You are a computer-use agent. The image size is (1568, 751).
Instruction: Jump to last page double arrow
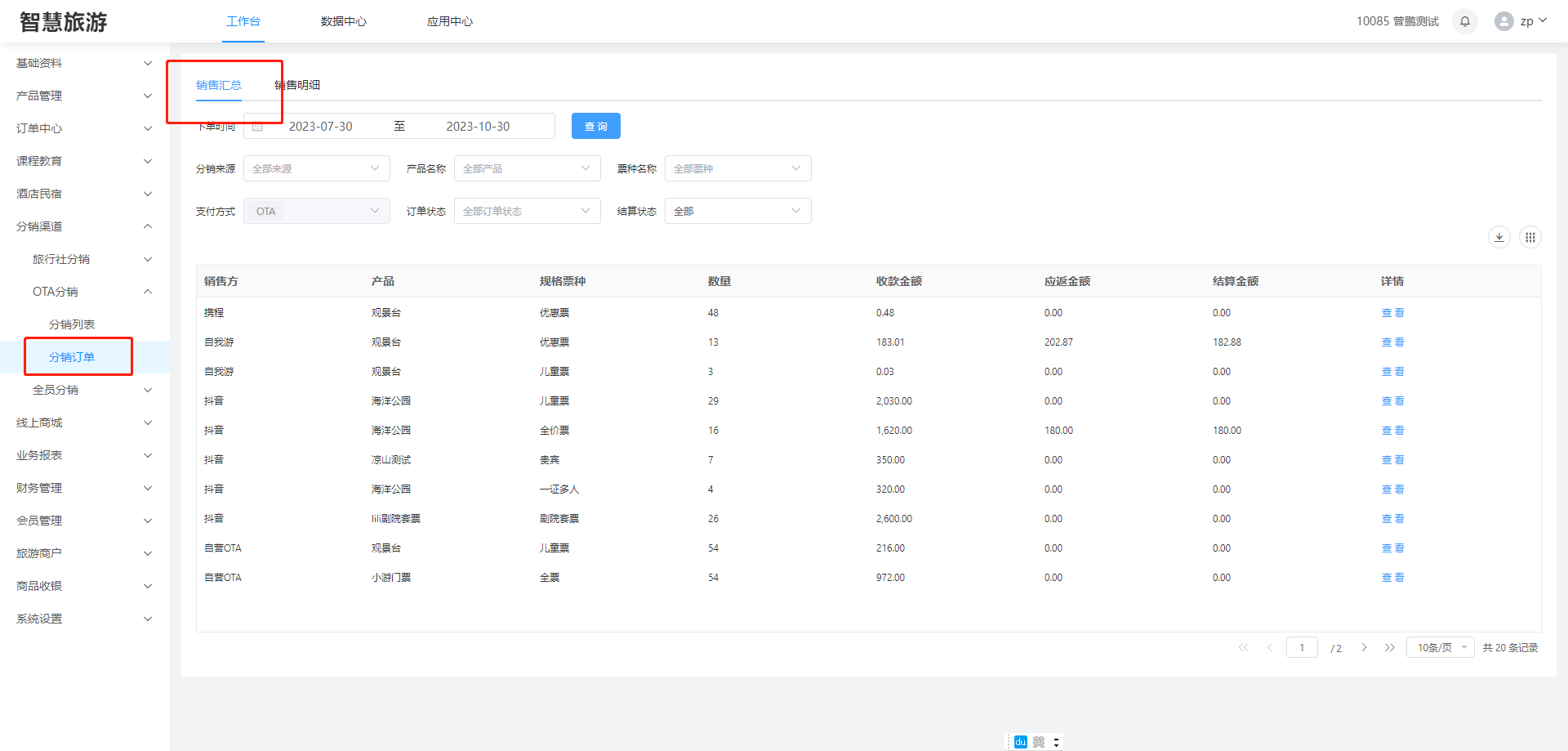coord(1389,647)
